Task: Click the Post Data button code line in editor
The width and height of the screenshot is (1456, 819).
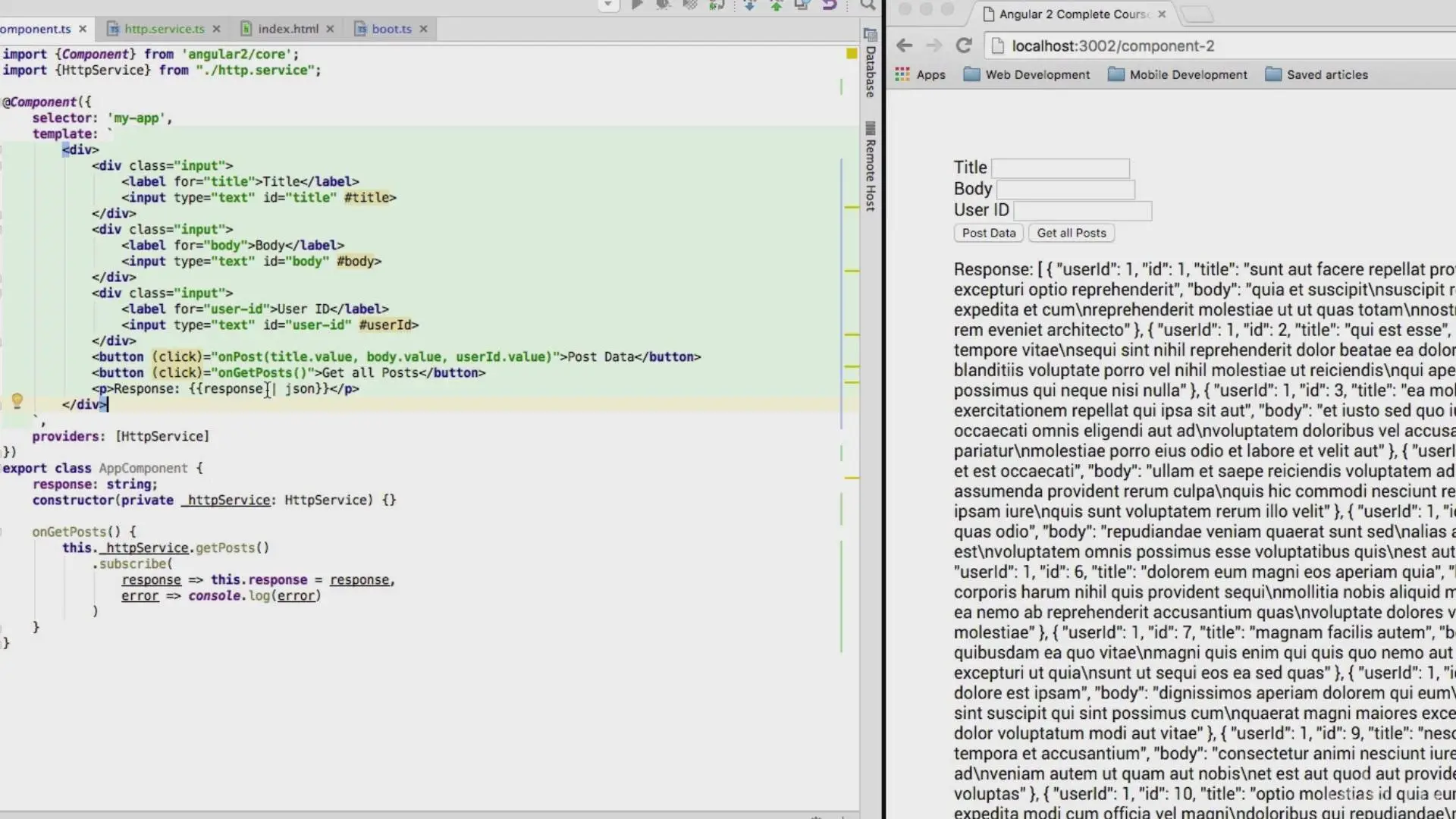Action: point(396,356)
